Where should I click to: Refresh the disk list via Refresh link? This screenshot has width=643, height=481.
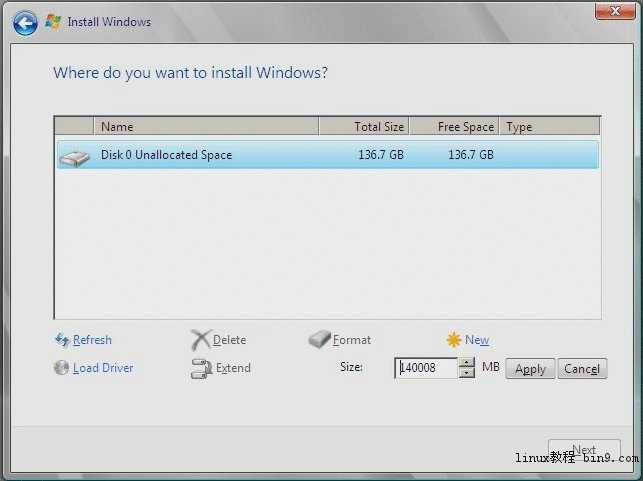coord(92,340)
